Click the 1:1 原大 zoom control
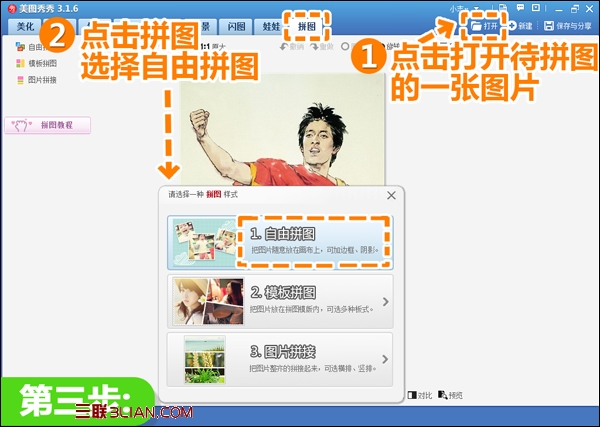The width and height of the screenshot is (600, 427). pyautogui.click(x=214, y=47)
